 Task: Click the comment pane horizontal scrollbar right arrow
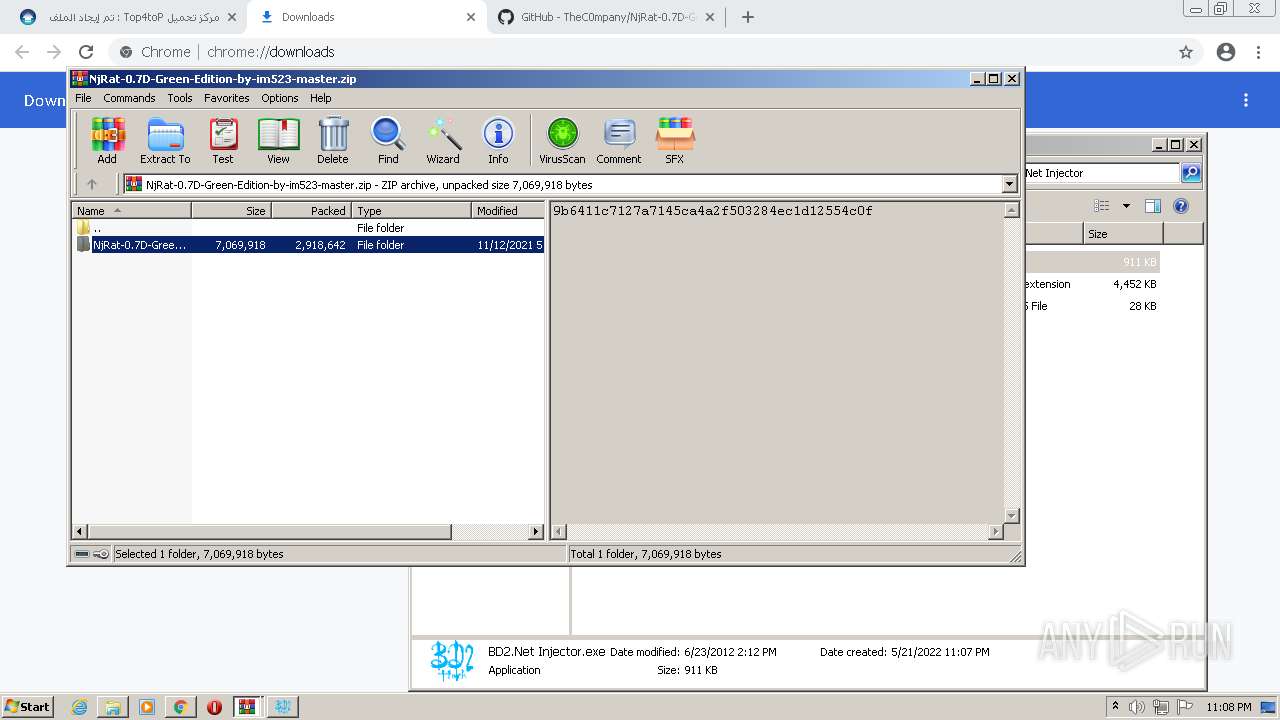pos(995,532)
